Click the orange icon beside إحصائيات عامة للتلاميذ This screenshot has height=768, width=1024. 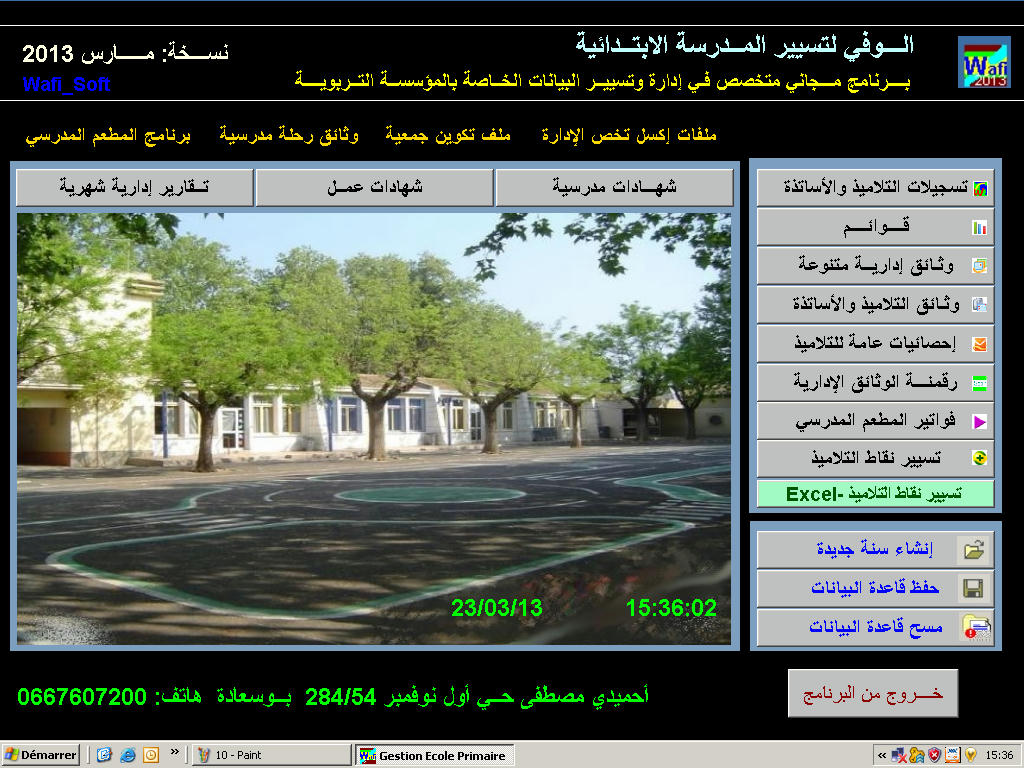[x=980, y=344]
